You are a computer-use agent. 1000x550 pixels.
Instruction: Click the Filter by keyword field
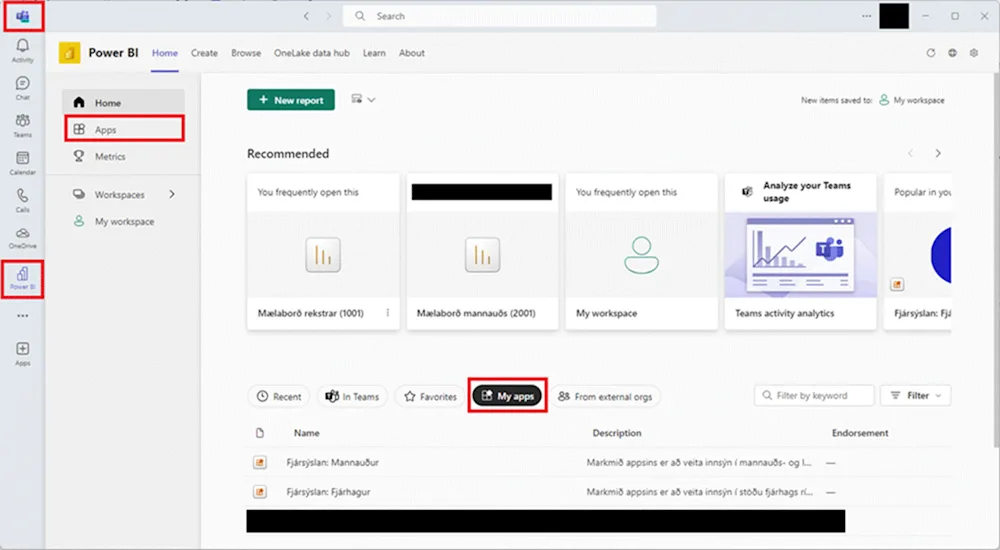[814, 396]
